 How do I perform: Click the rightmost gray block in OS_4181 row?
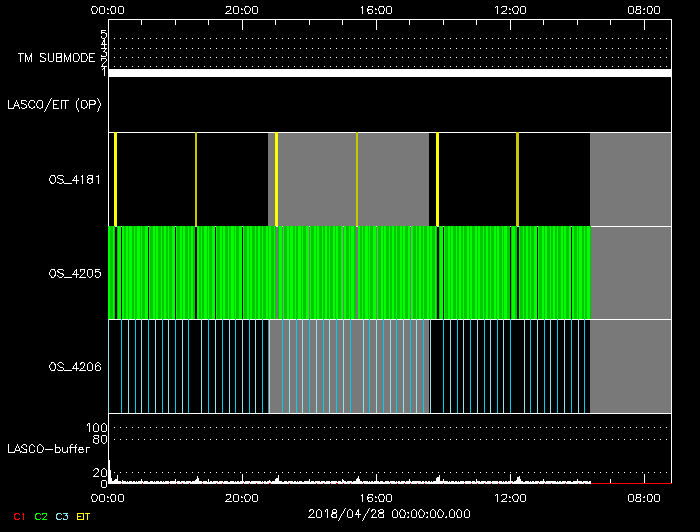pyautogui.click(x=630, y=179)
